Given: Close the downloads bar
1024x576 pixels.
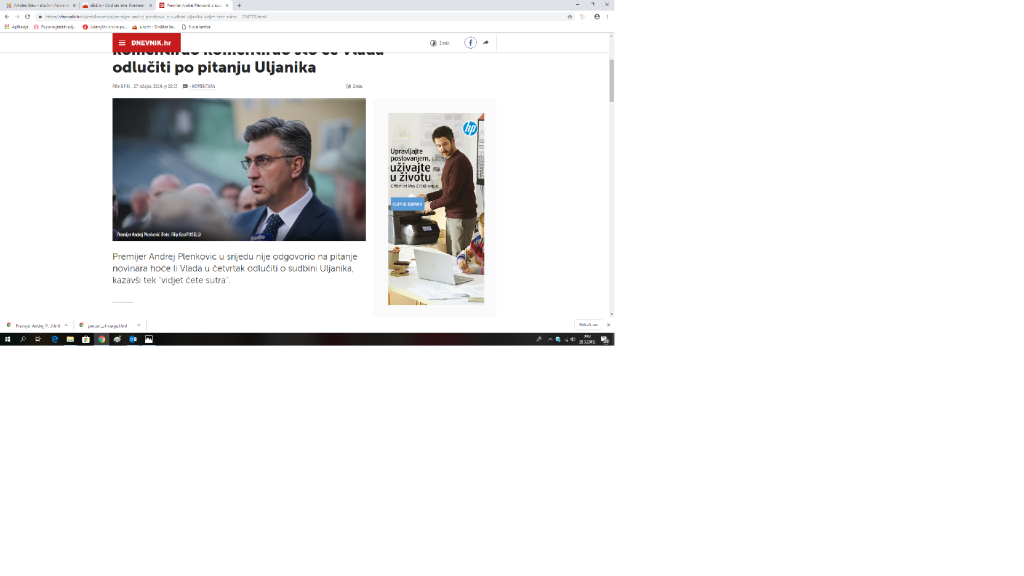Looking at the screenshot, I should pos(609,325).
